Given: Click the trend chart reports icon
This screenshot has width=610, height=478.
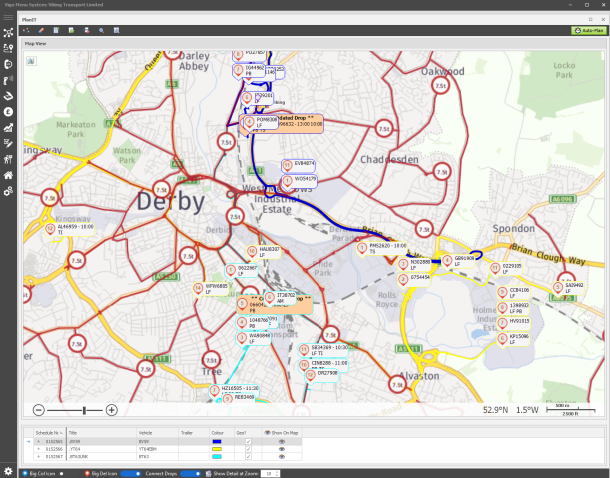Looking at the screenshot, I should click(x=8, y=128).
